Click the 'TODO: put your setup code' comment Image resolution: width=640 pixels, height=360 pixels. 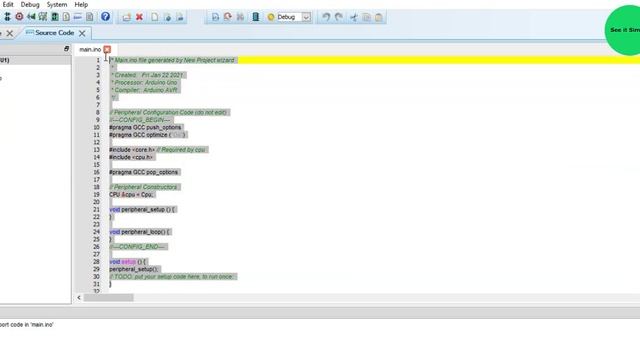(172, 277)
